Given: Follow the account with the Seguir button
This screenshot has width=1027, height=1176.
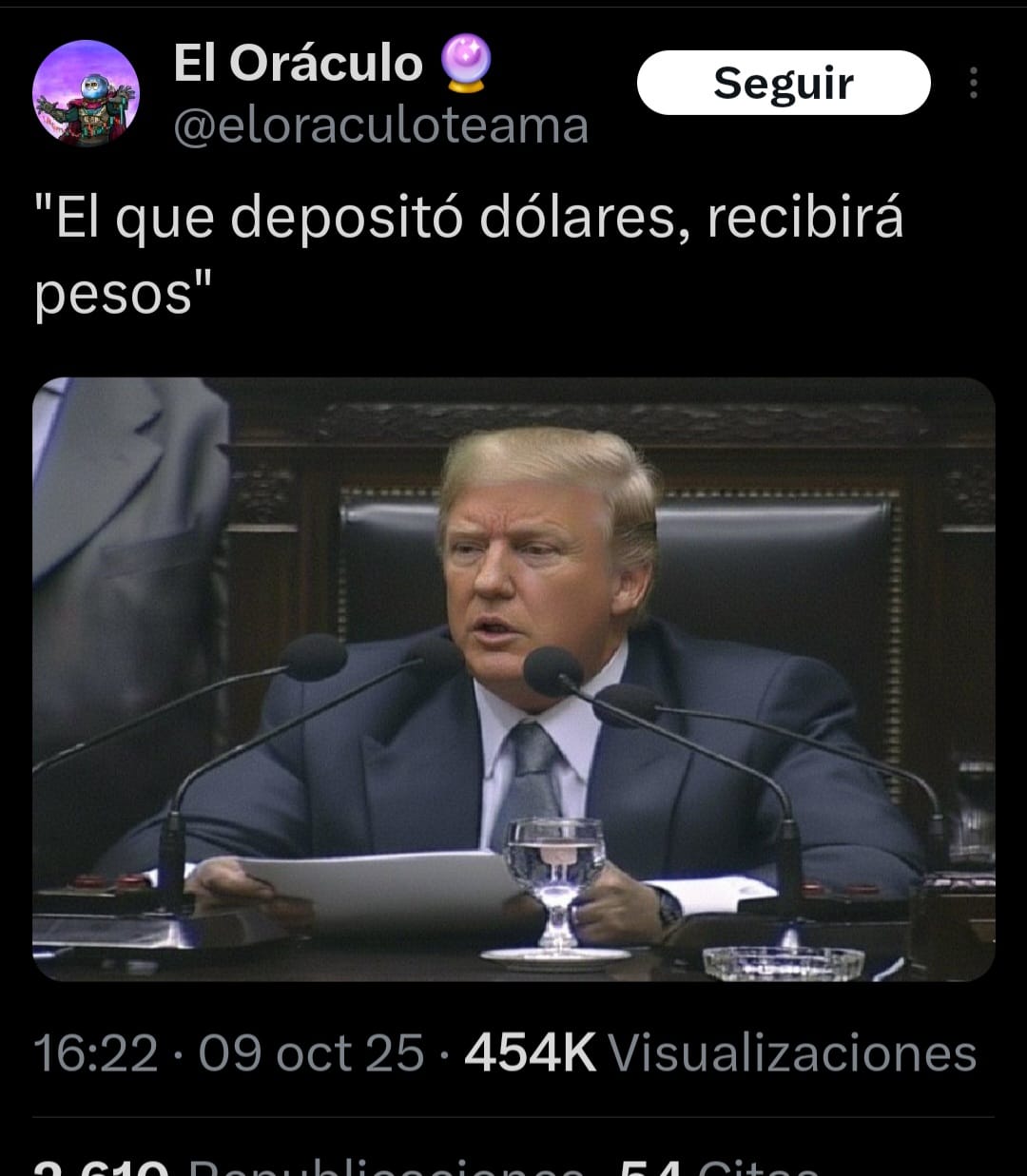Looking at the screenshot, I should [x=784, y=83].
